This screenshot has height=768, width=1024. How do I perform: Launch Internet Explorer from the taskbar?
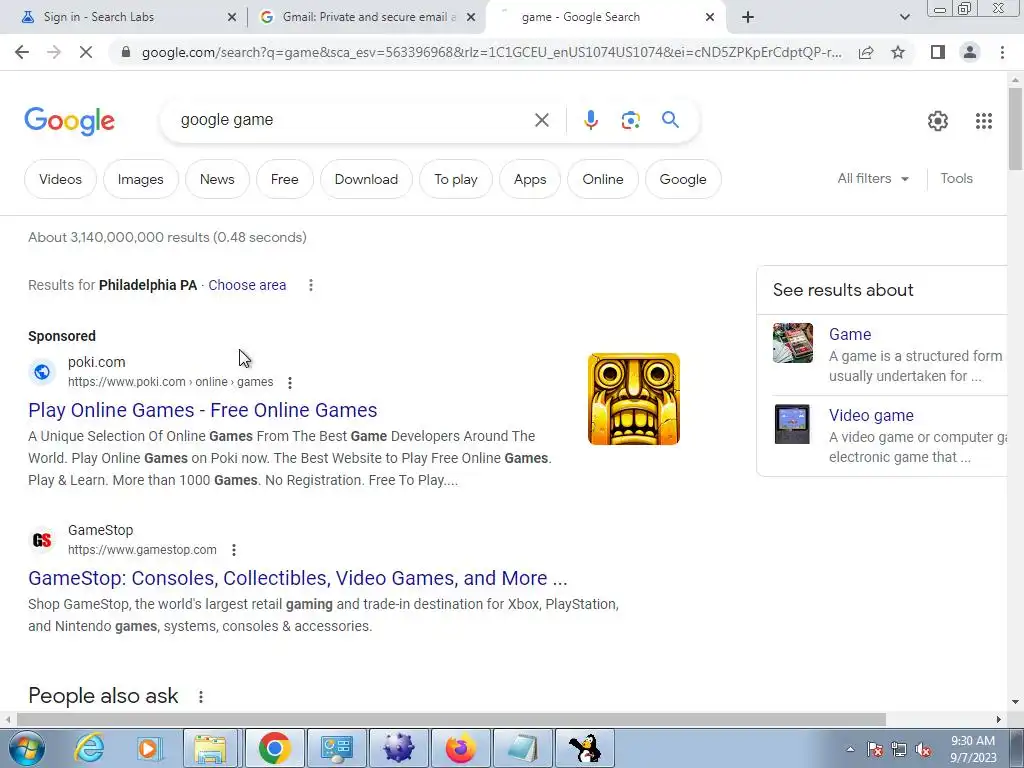(x=89, y=748)
